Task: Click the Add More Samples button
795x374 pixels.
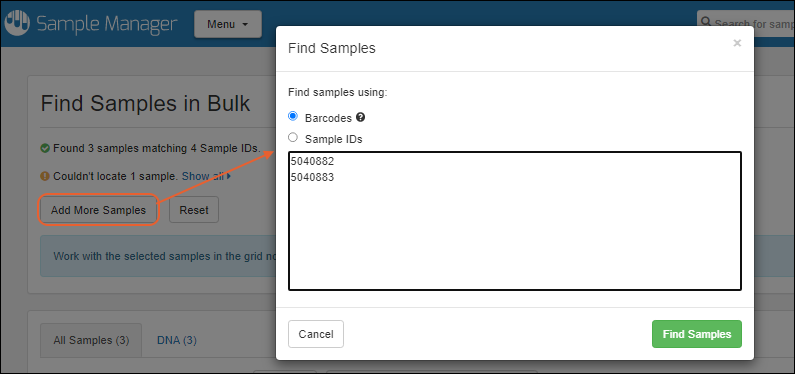Action: (x=98, y=210)
